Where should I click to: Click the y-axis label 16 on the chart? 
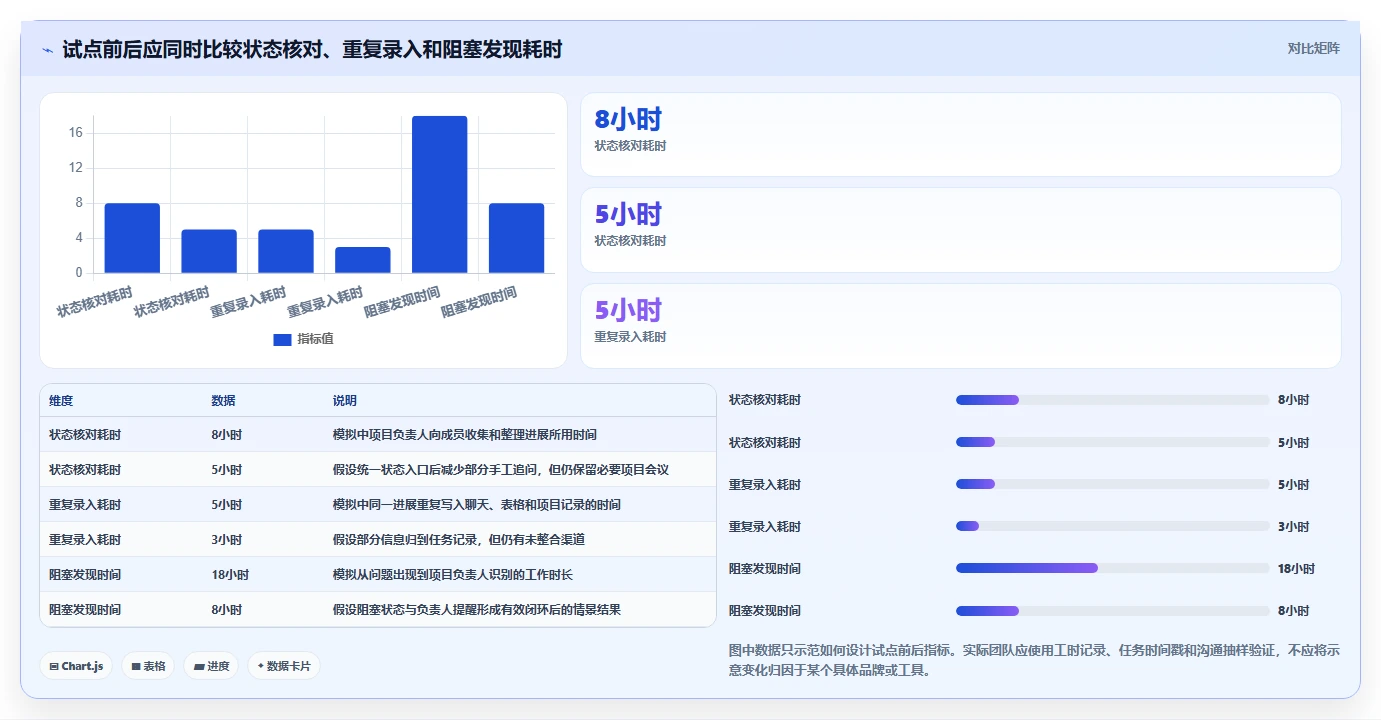pos(76,133)
